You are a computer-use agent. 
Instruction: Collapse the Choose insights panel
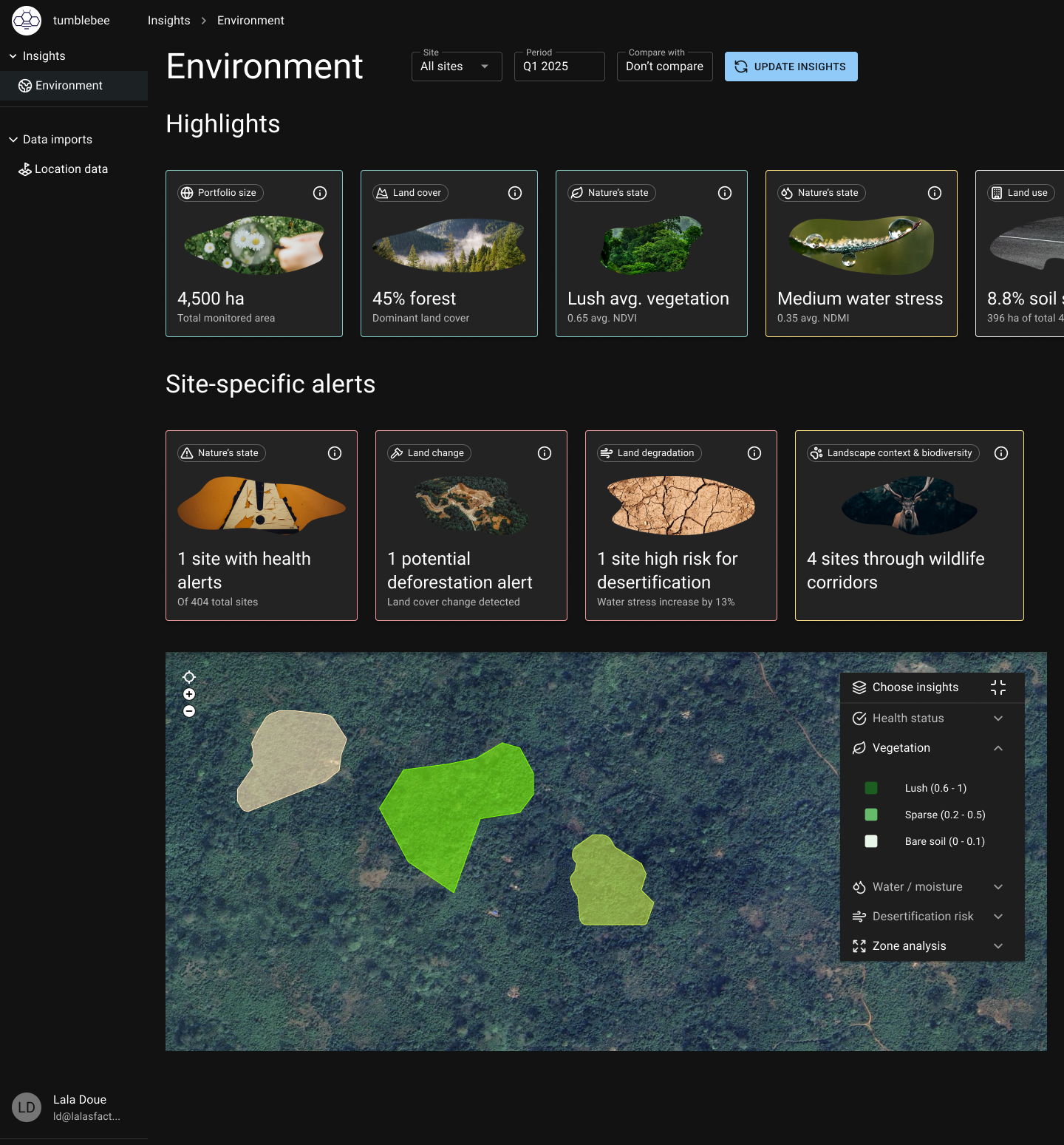(x=998, y=687)
